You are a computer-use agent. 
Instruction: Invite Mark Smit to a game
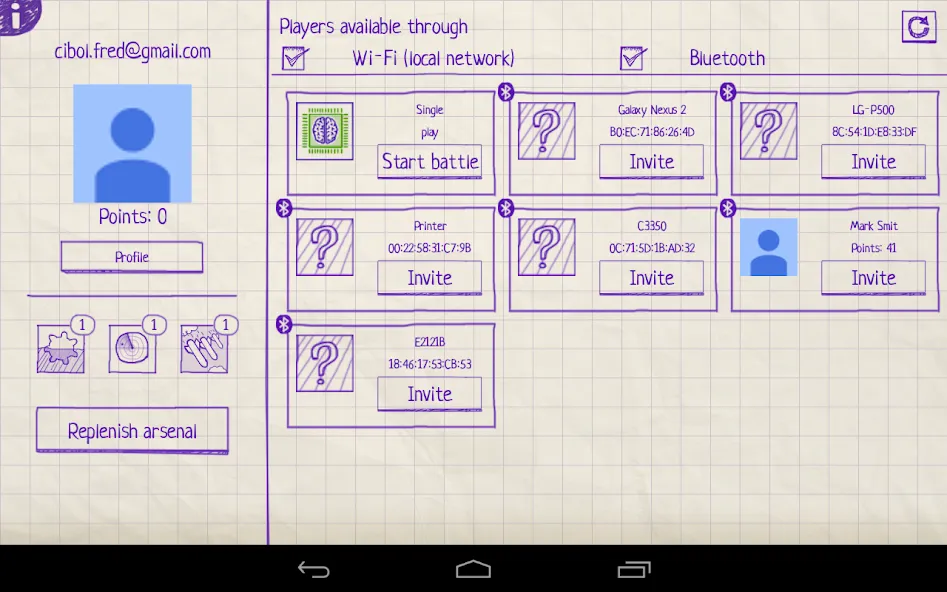pos(872,278)
